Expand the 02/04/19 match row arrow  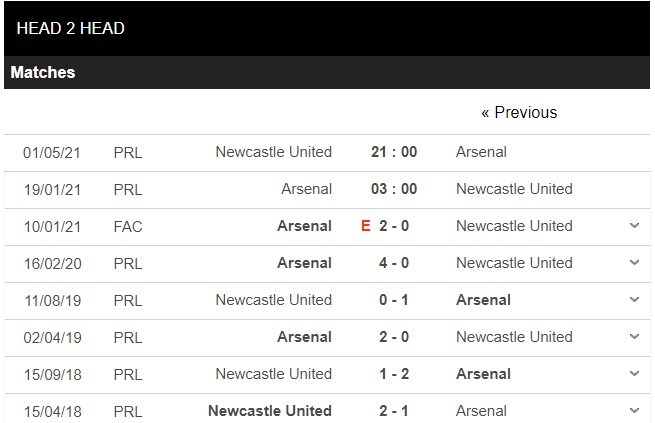634,337
